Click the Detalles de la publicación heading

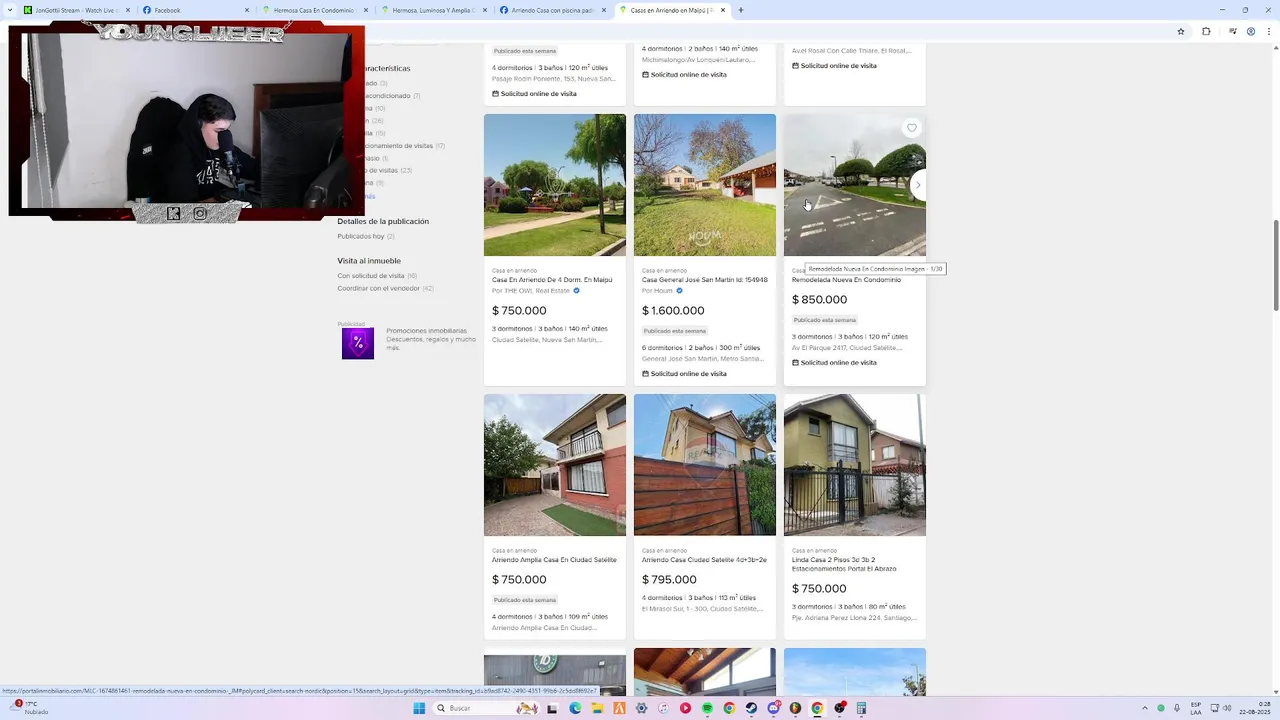click(x=383, y=222)
